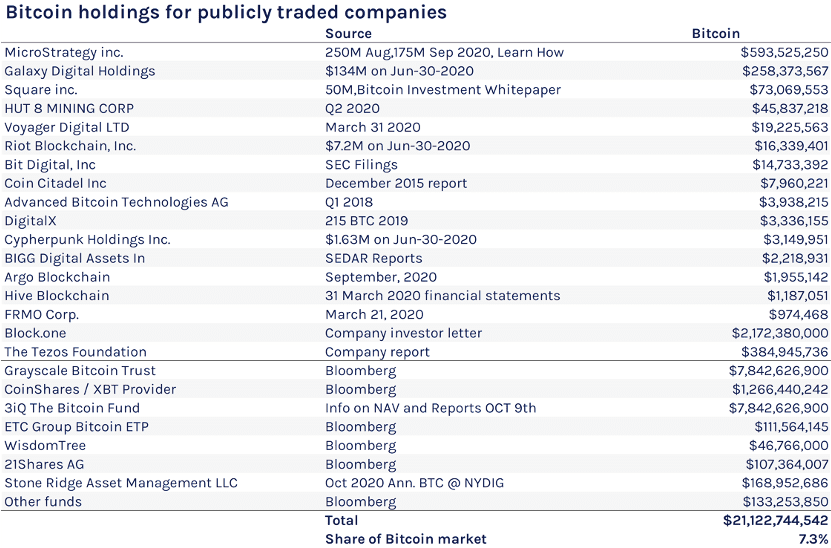Click the Stone Ridge Asset Management LLC name
Image resolution: width=831 pixels, height=548 pixels.
click(121, 483)
